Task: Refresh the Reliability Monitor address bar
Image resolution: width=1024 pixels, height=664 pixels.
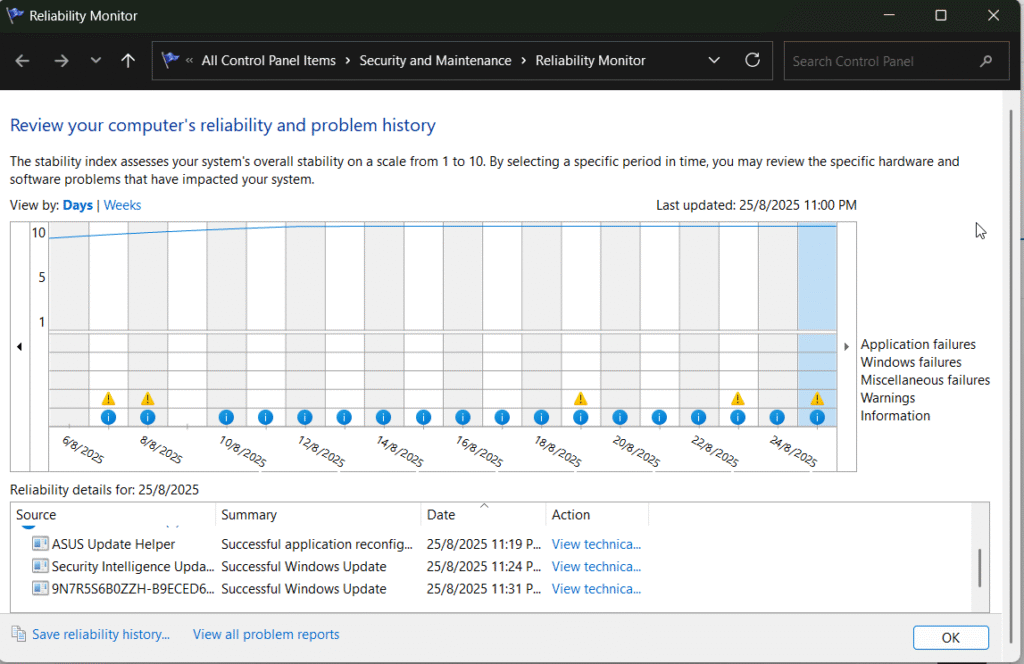Action: (753, 60)
